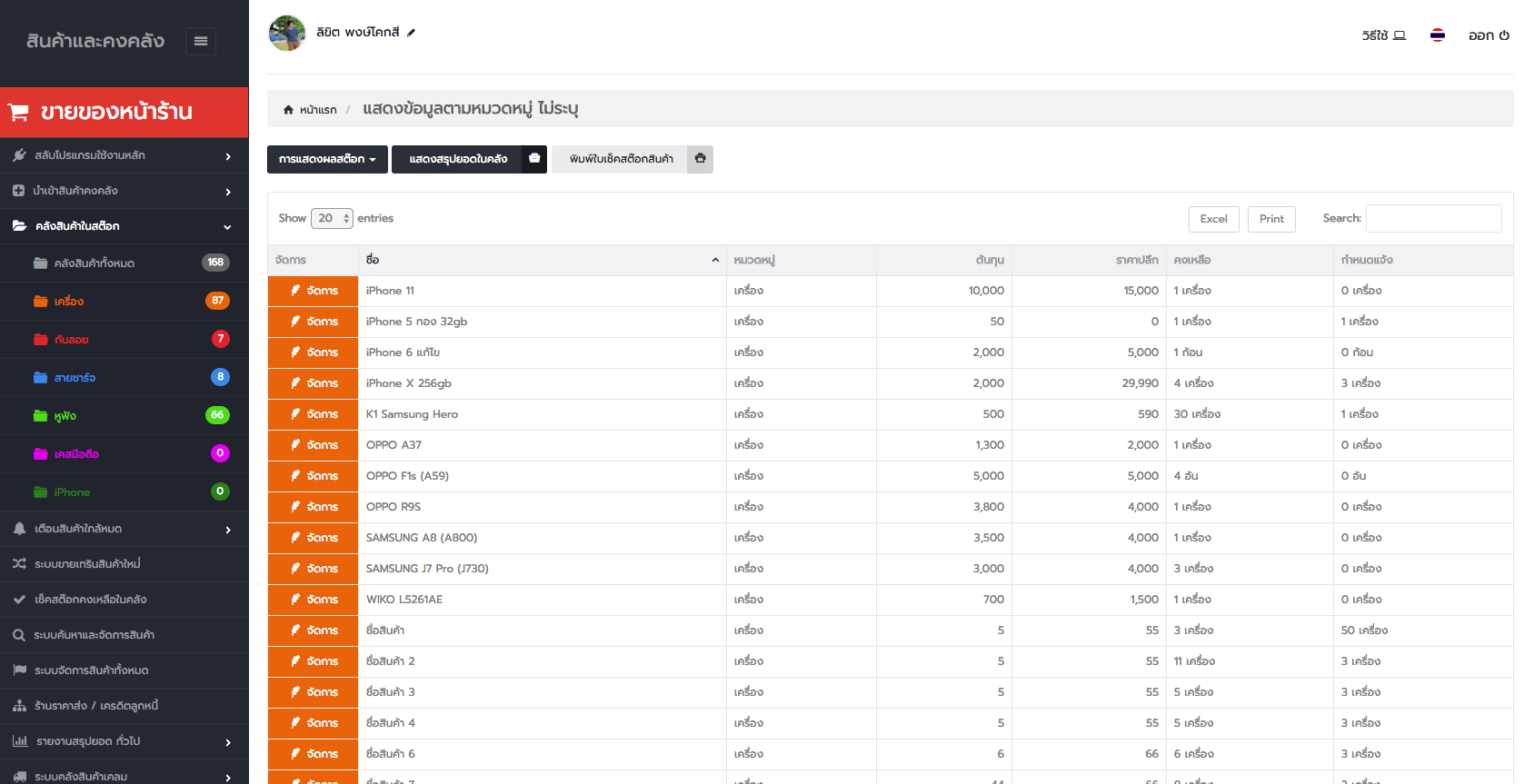The height and width of the screenshot is (784, 1524).
Task: Click จัดการ button for WIKO L5261AE
Action: click(x=314, y=600)
